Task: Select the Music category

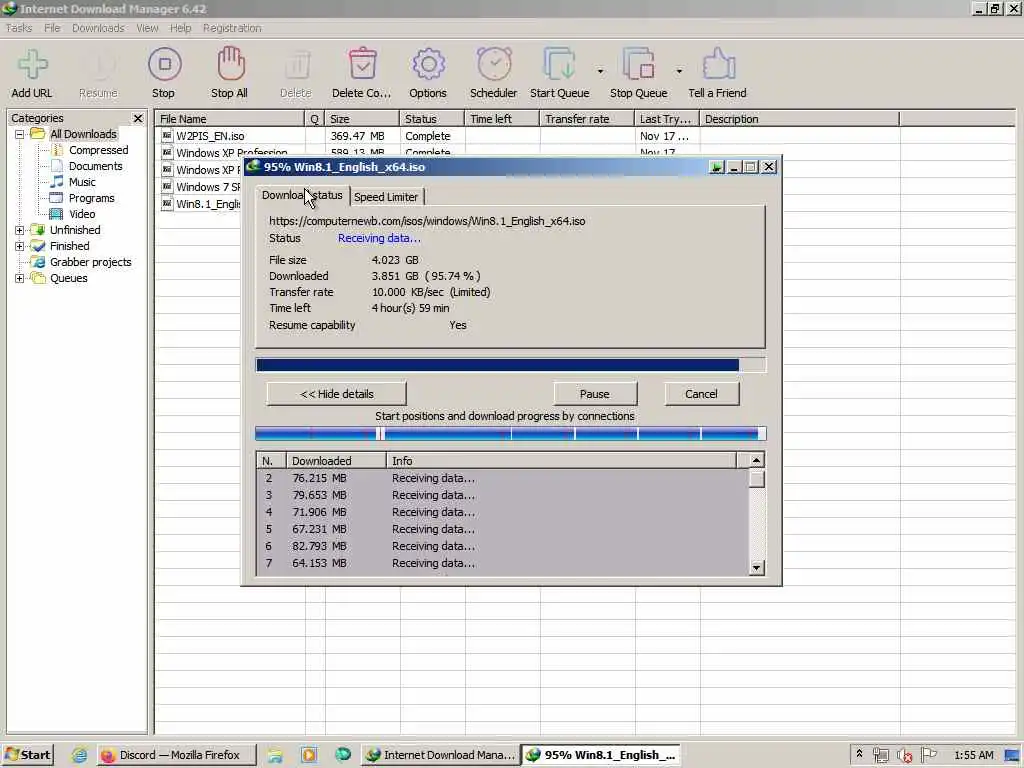Action: coord(82,182)
